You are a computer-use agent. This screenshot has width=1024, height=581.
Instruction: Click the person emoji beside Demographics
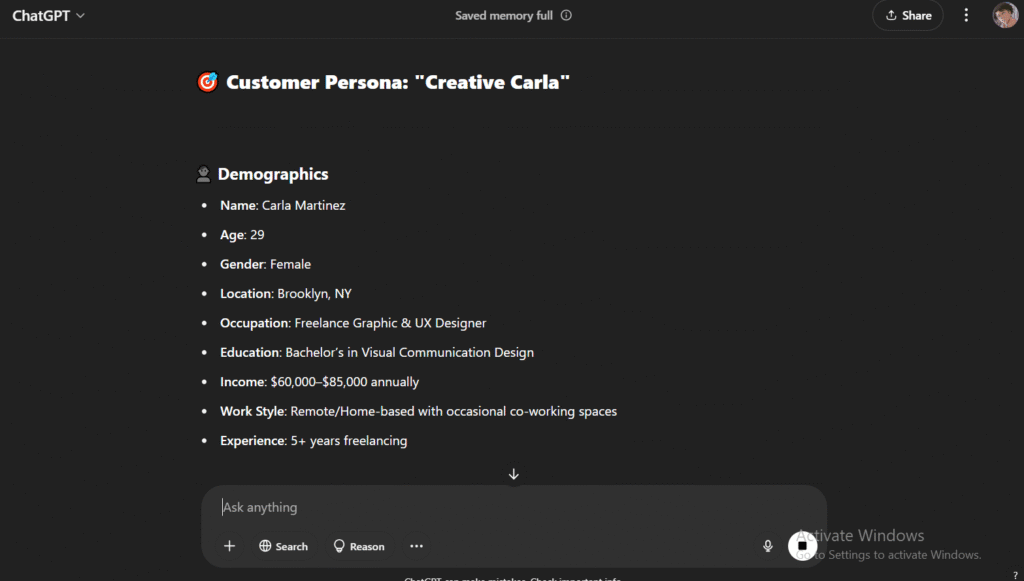tap(204, 174)
